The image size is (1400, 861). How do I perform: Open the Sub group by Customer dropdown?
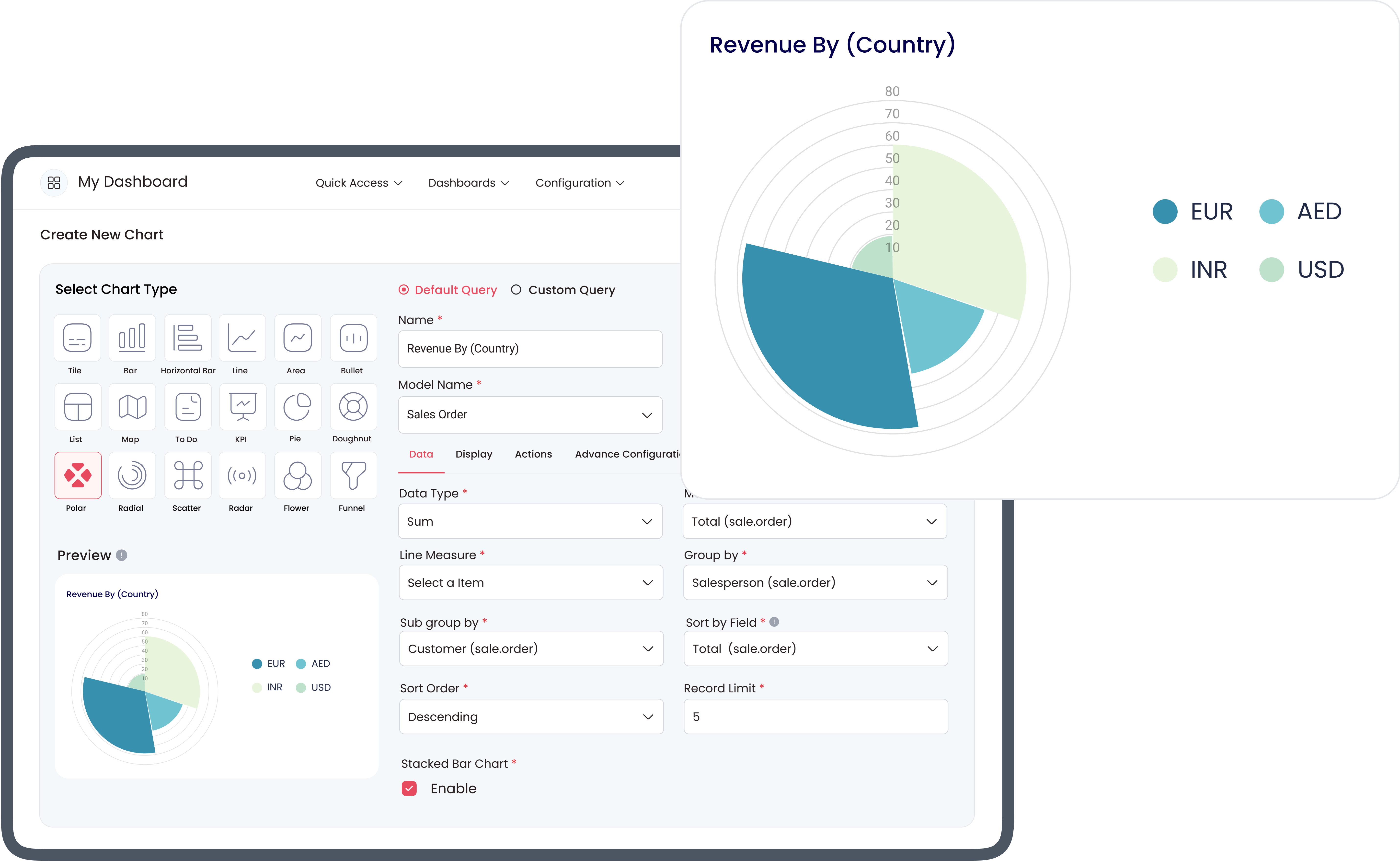[x=531, y=649]
